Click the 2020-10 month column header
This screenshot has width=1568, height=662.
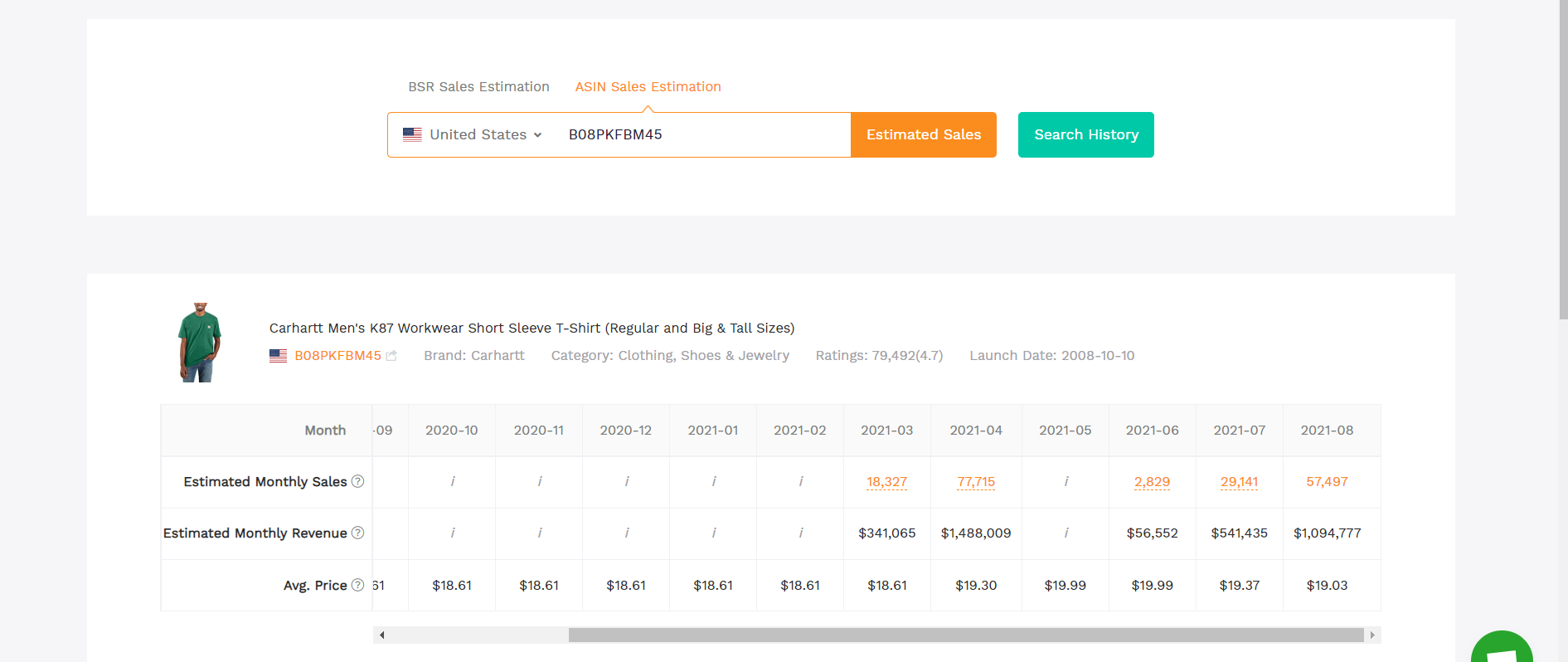[451, 430]
